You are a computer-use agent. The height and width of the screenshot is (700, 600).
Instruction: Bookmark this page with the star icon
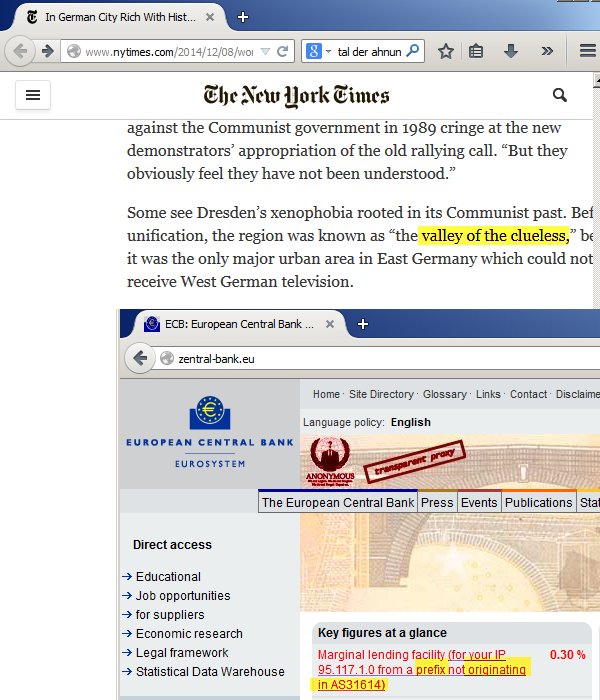click(x=446, y=51)
